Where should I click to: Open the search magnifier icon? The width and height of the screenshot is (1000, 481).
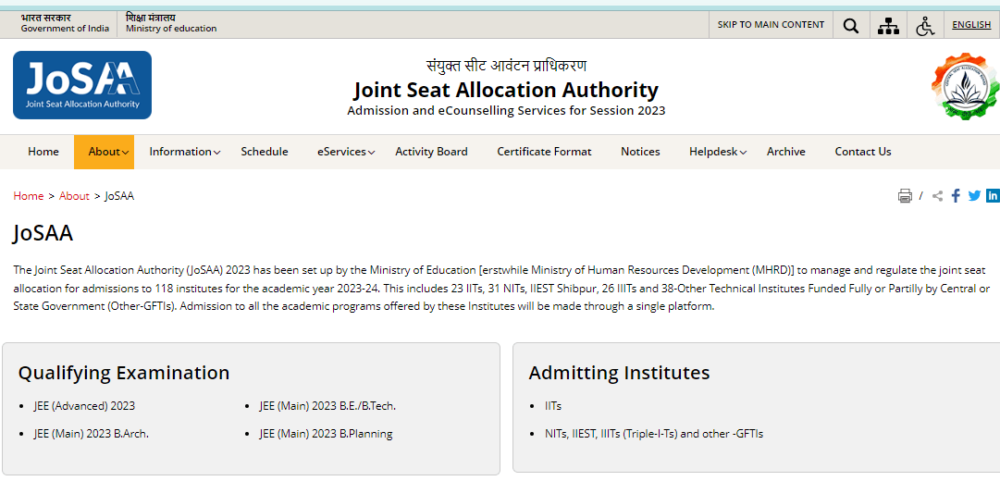[x=850, y=26]
